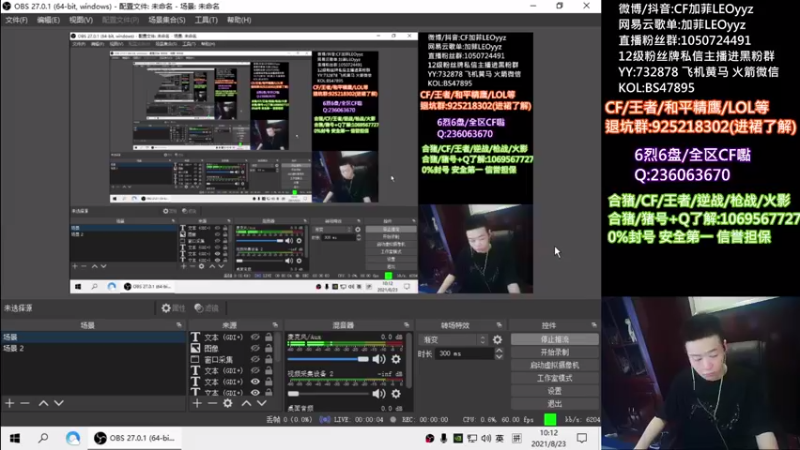Add a new source with the plus icon in the 来源 panel

[197, 403]
